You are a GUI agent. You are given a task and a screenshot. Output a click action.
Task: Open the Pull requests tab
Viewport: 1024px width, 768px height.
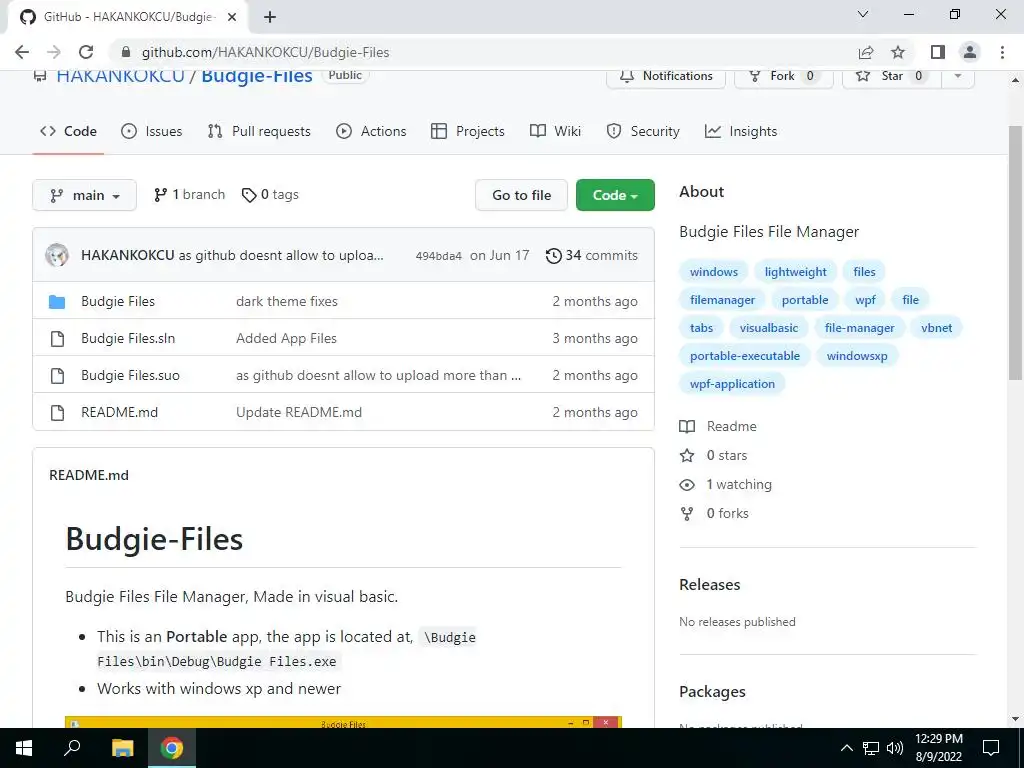pos(259,131)
